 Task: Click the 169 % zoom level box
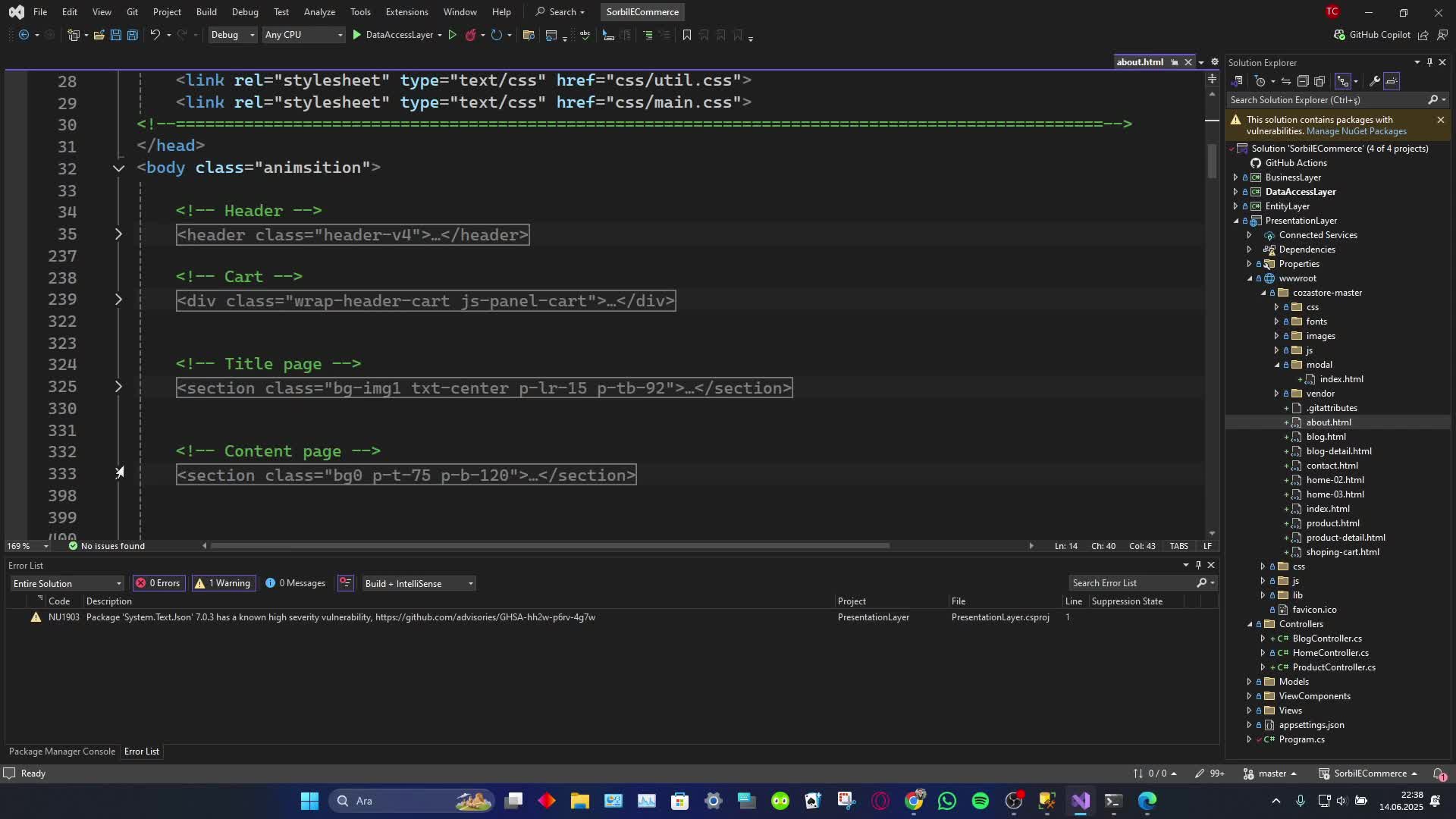(x=27, y=546)
